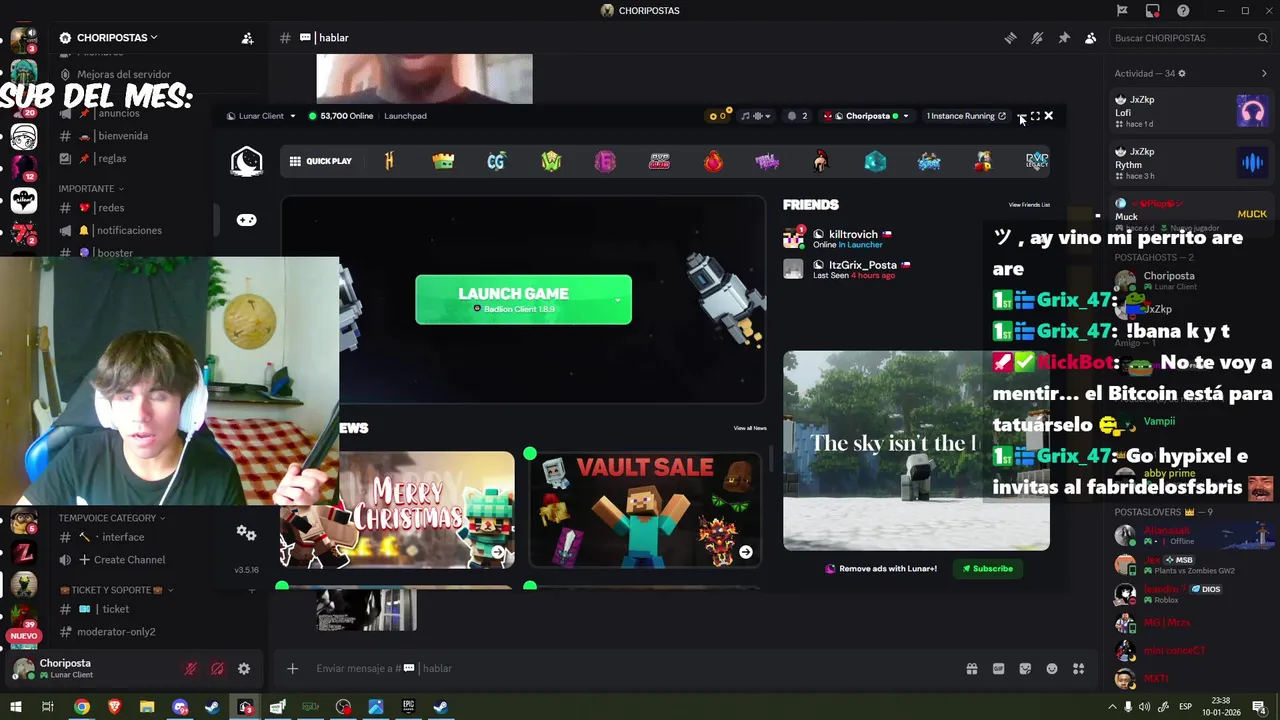The width and height of the screenshot is (1280, 720).
Task: Click the View Friends List link
Action: pos(1029,205)
